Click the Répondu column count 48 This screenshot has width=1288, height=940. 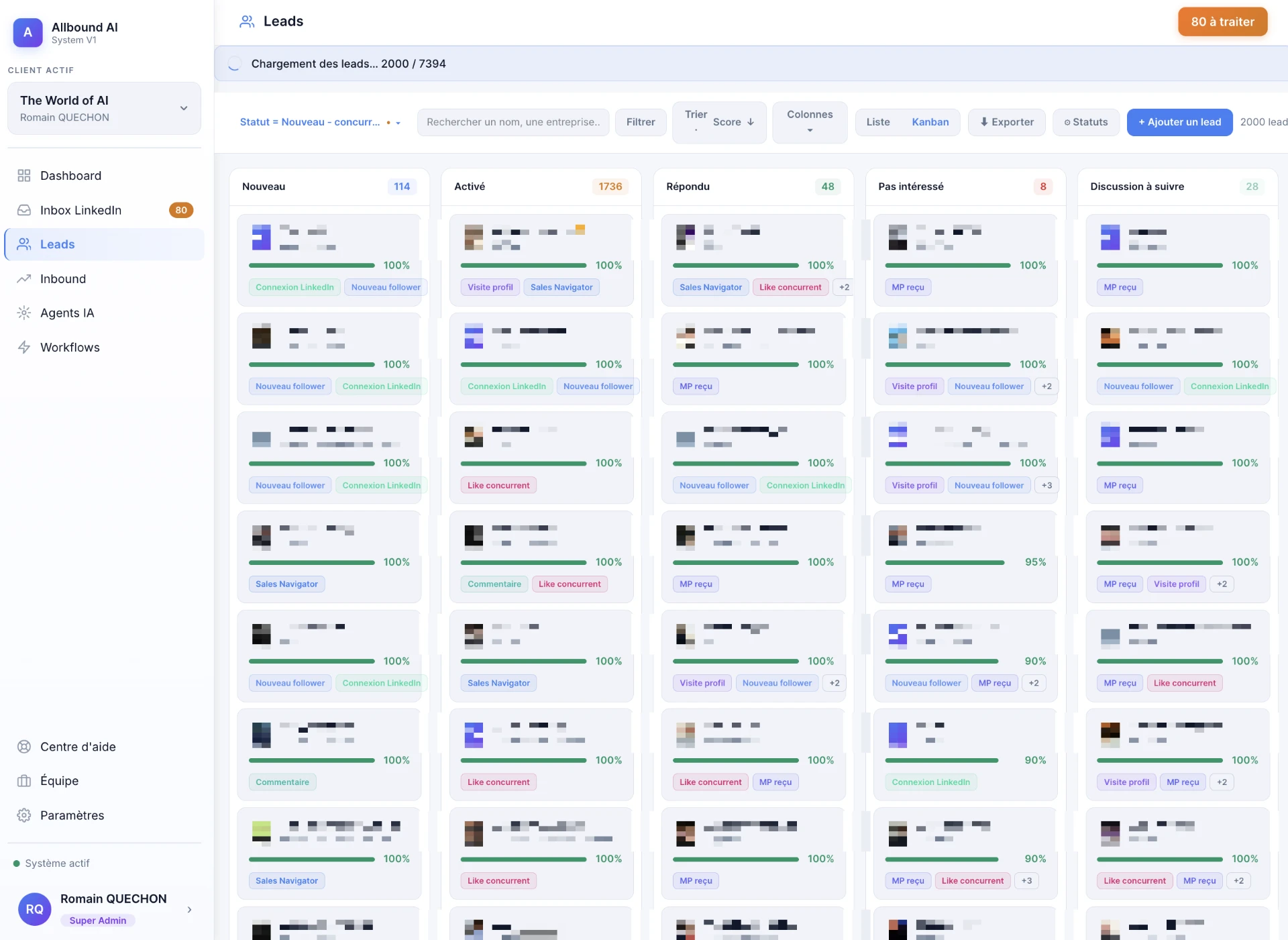828,187
